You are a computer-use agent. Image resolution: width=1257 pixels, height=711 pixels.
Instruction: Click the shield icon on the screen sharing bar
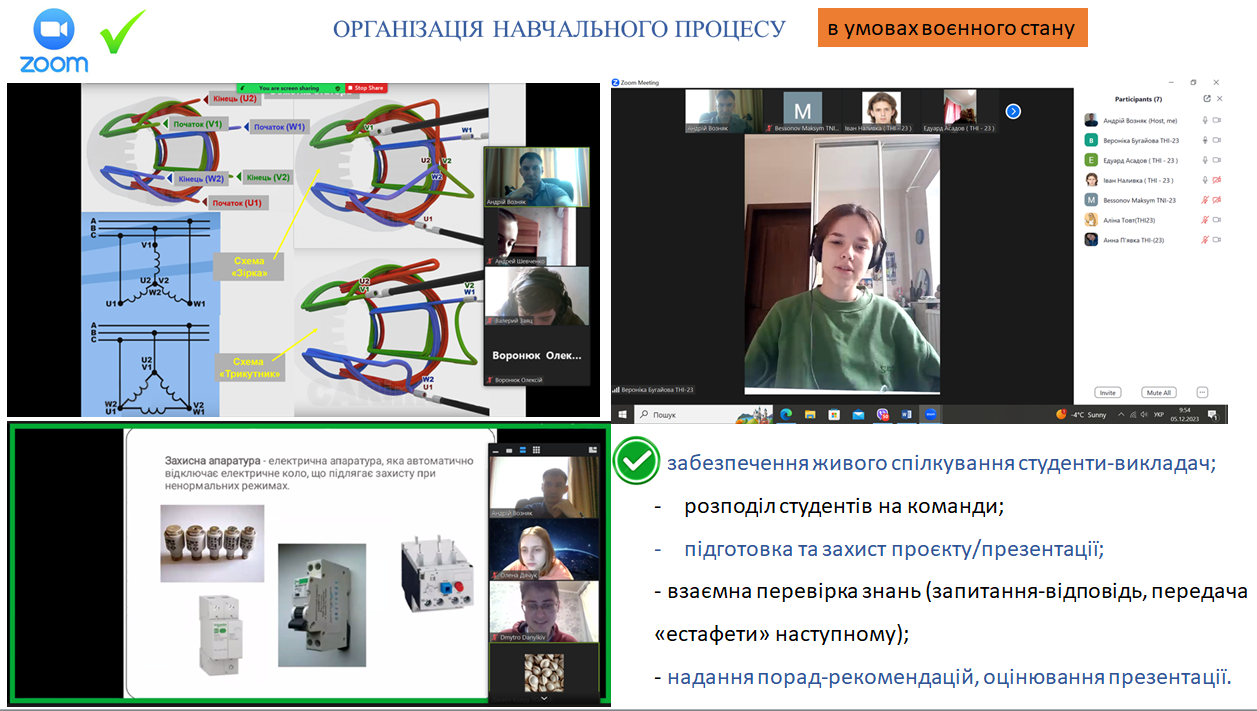tap(337, 88)
